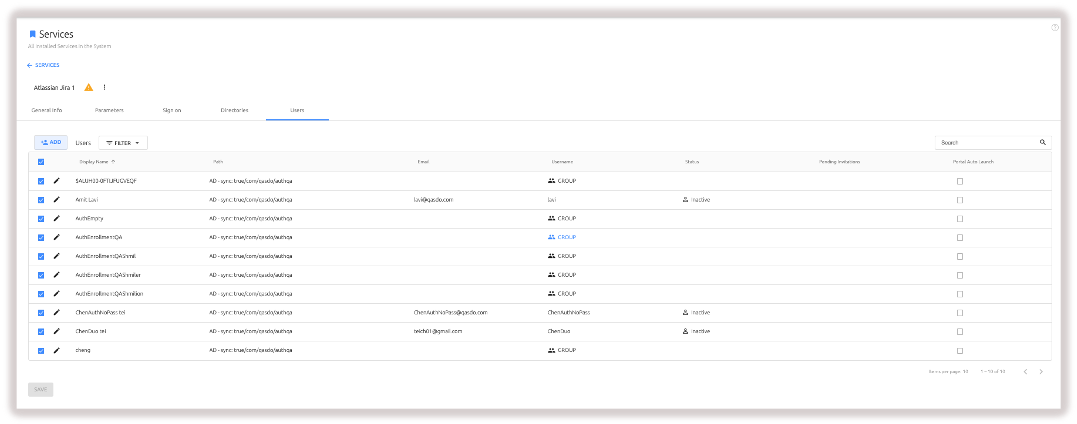Deselect the Amit Lavi row checkbox
The width and height of the screenshot is (1077, 424).
point(41,200)
